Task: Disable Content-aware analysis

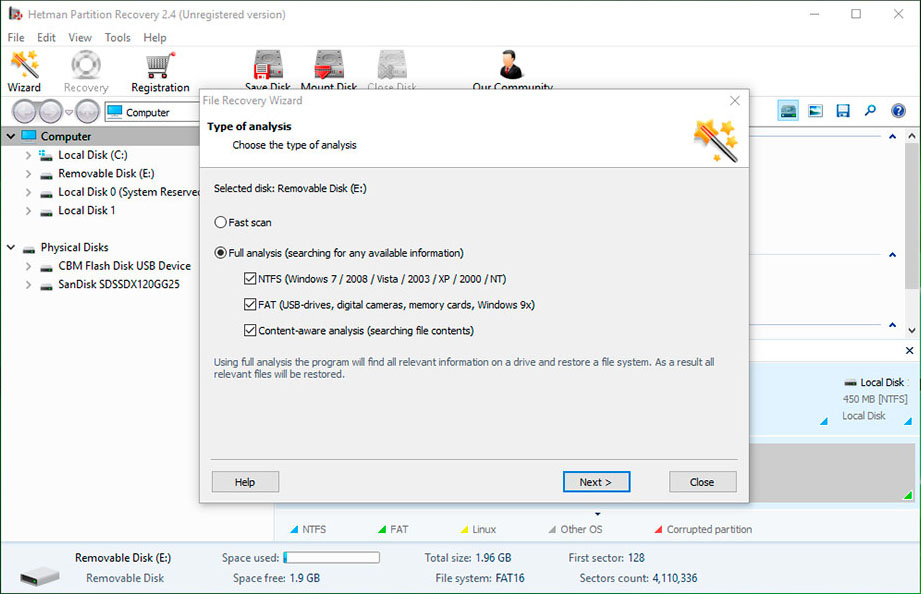Action: click(250, 330)
